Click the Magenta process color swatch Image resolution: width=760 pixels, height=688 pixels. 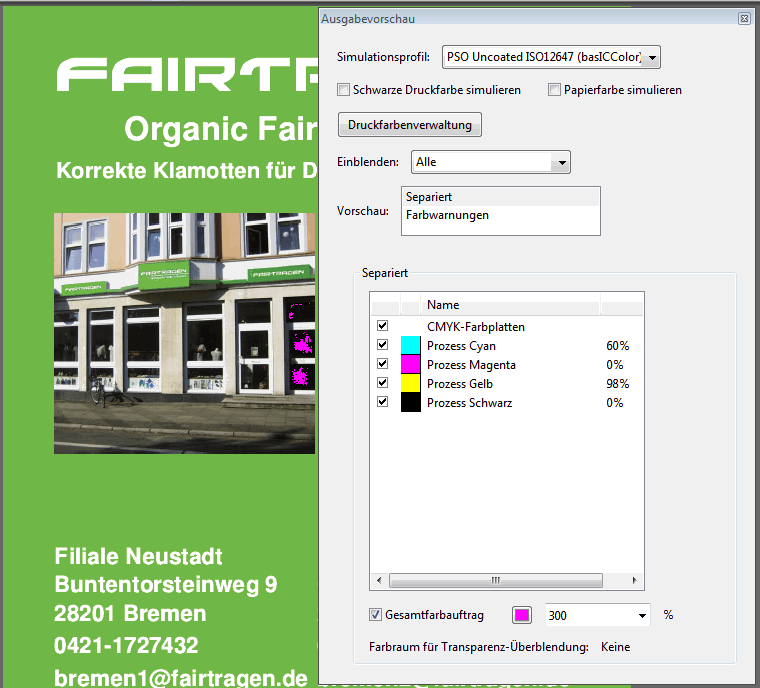(410, 365)
